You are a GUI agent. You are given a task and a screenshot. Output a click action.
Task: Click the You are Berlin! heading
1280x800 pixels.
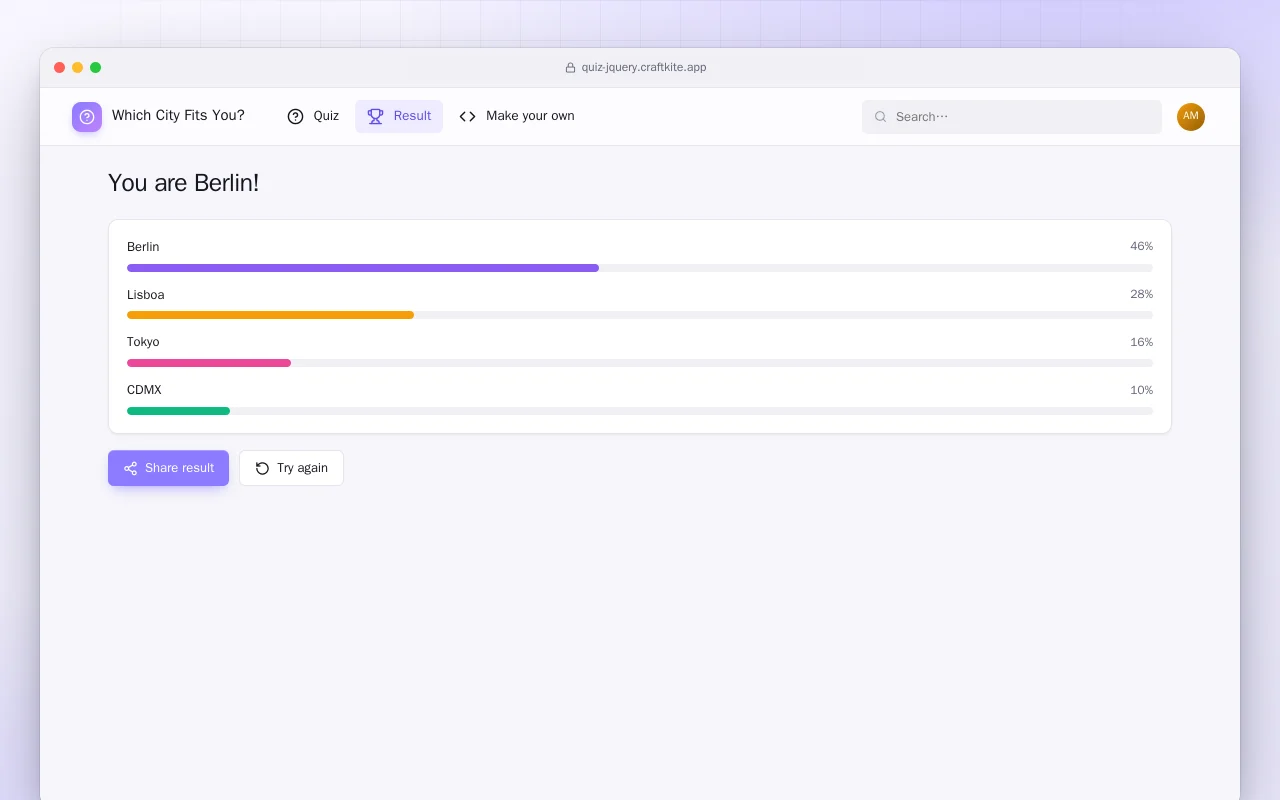(183, 183)
